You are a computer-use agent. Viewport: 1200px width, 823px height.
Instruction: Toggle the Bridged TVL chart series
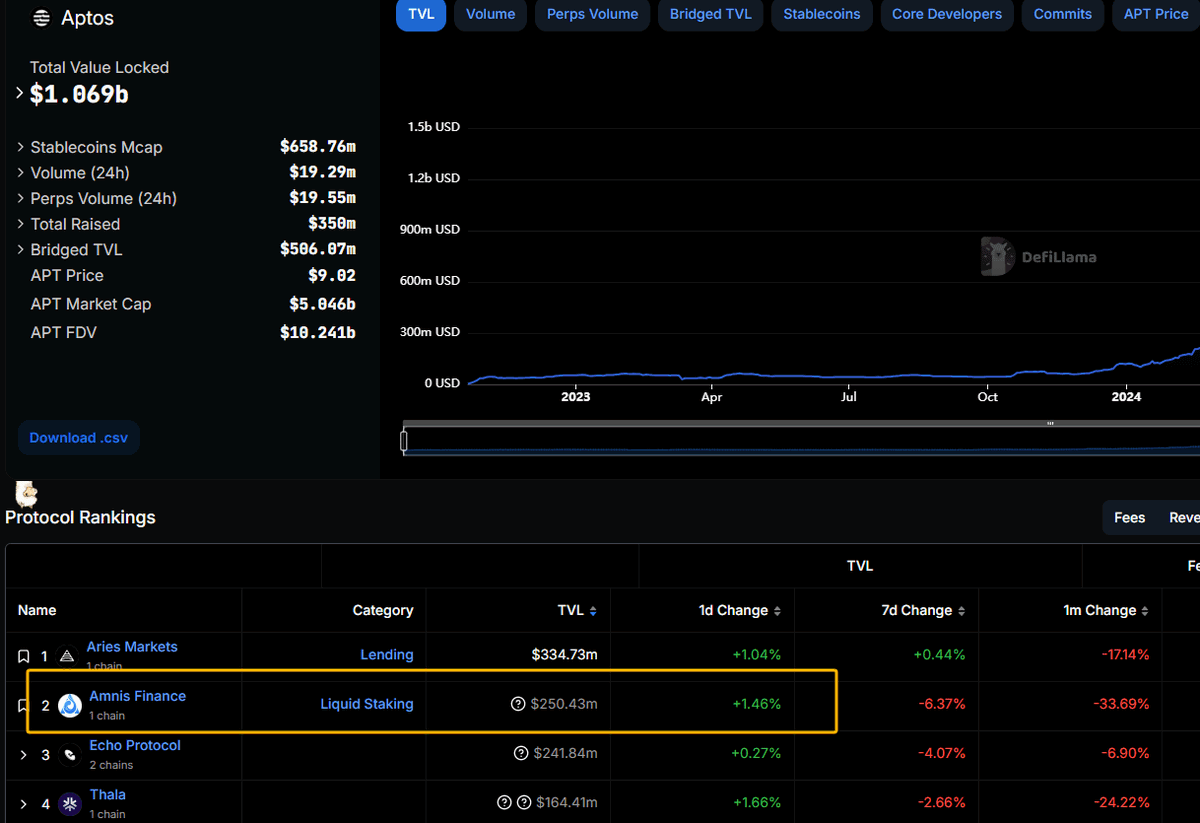(711, 14)
